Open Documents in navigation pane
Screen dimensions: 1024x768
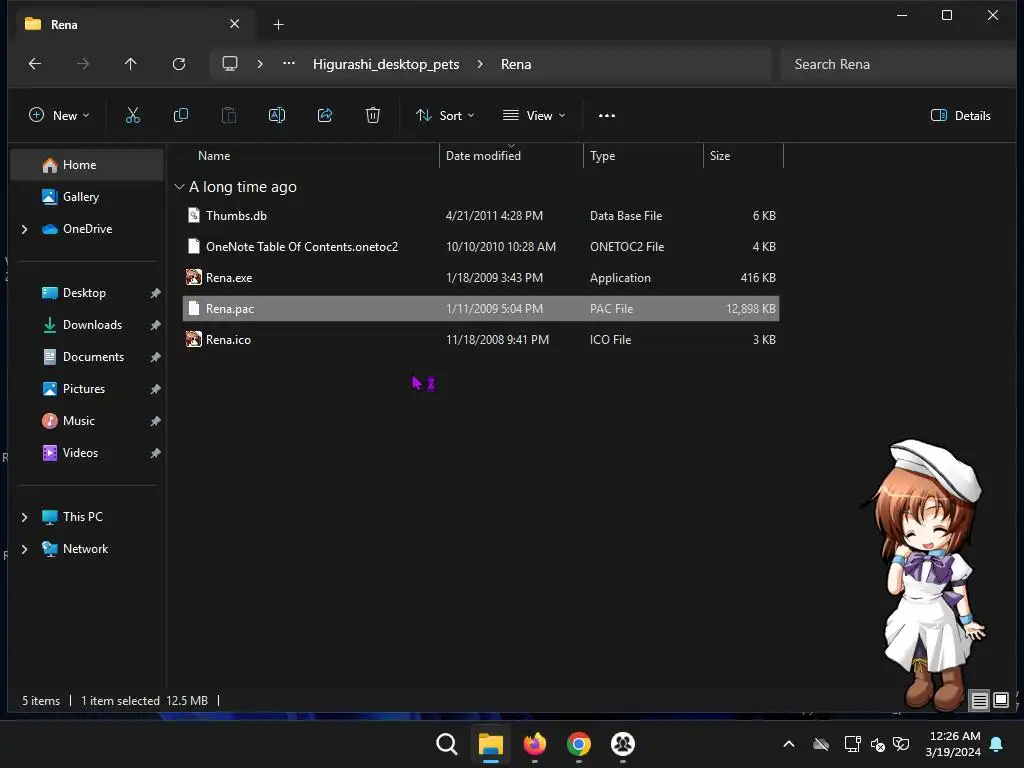click(x=87, y=357)
